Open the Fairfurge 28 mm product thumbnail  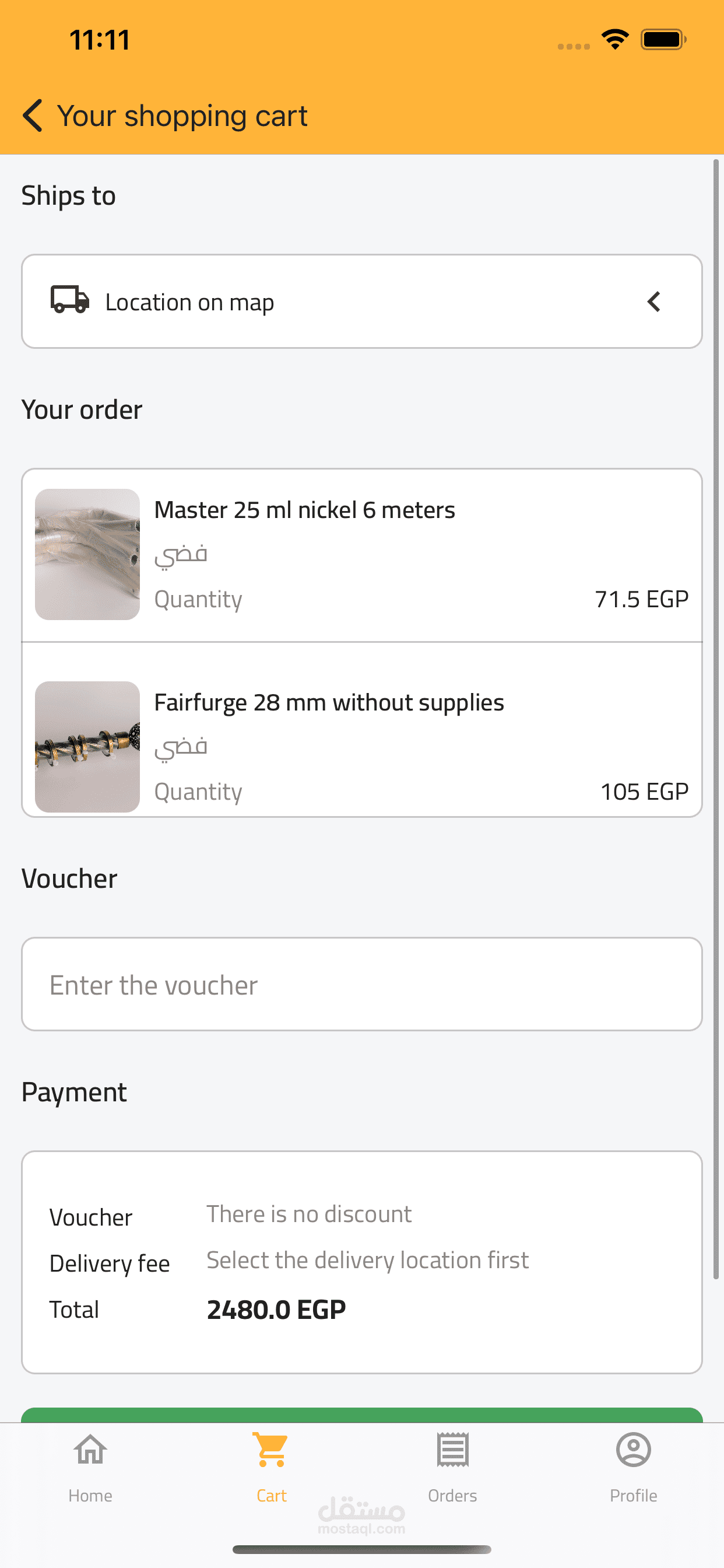click(x=87, y=747)
